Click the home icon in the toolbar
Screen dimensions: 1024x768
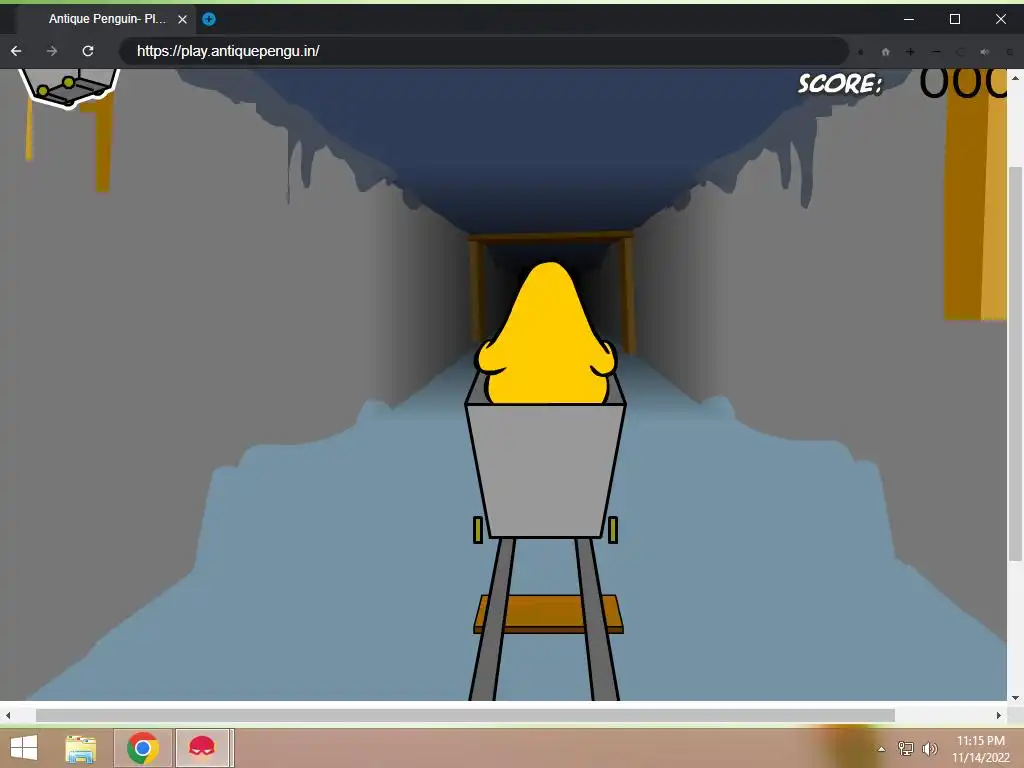click(886, 52)
